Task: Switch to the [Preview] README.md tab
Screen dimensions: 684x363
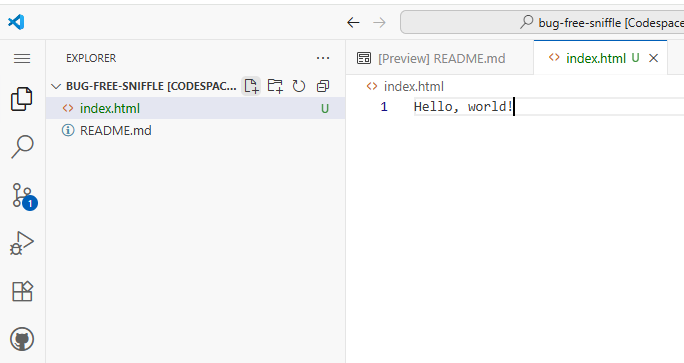Action: pyautogui.click(x=440, y=58)
